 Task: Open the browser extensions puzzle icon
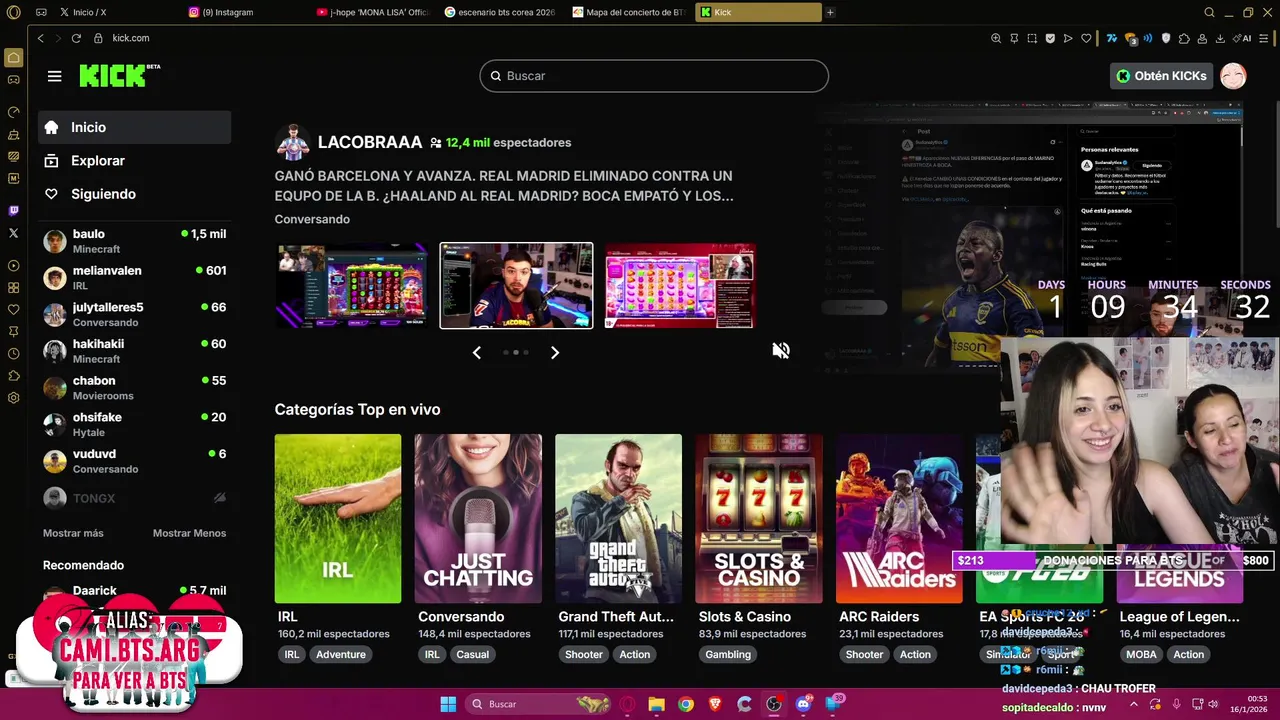pyautogui.click(x=1184, y=39)
